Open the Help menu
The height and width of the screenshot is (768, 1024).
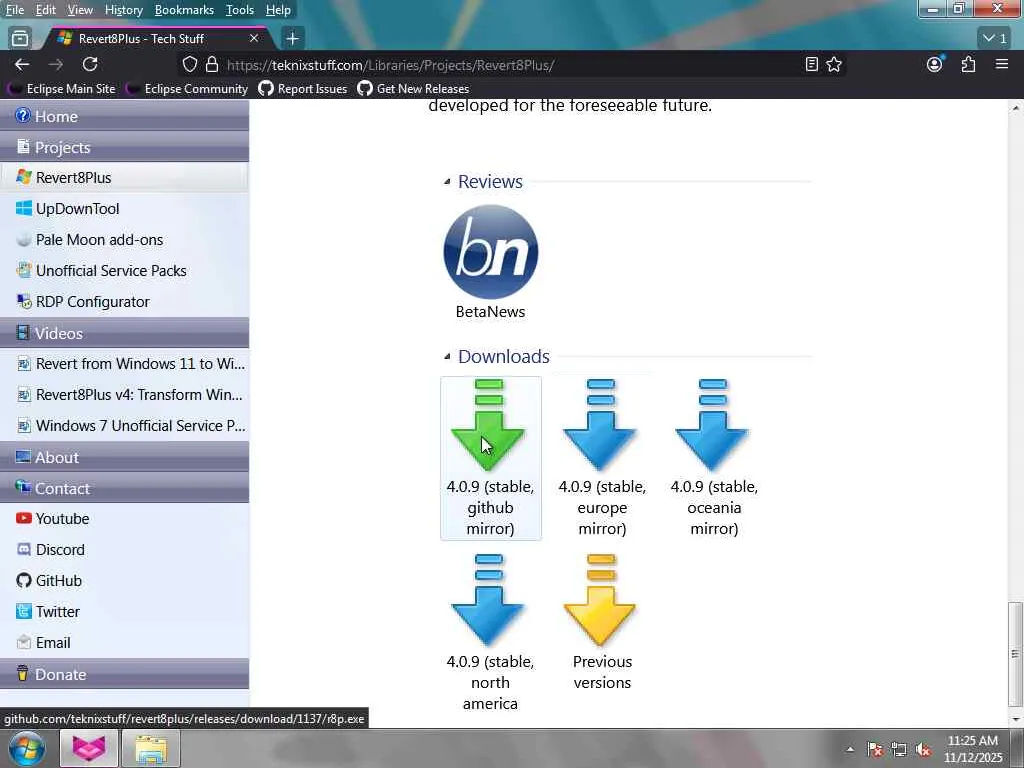pyautogui.click(x=278, y=10)
